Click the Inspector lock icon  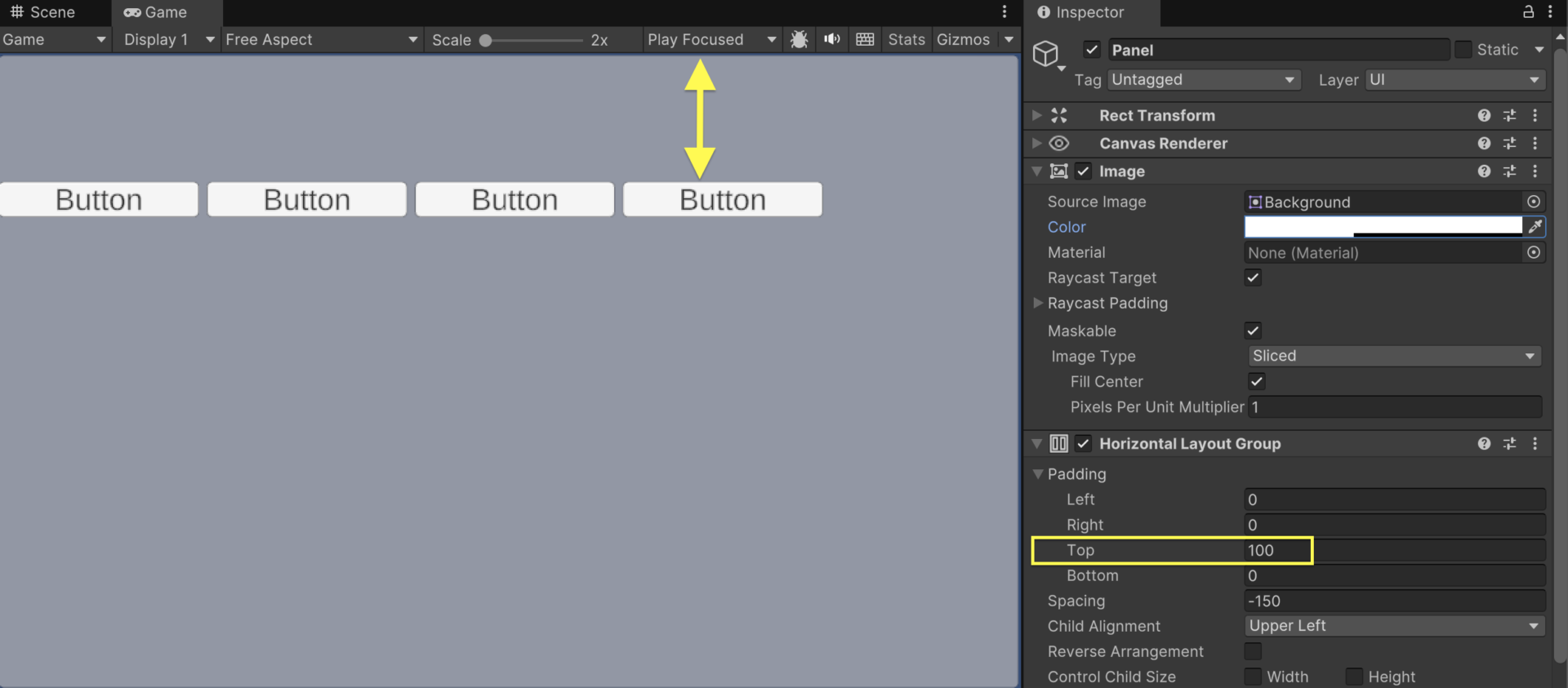[x=1528, y=11]
